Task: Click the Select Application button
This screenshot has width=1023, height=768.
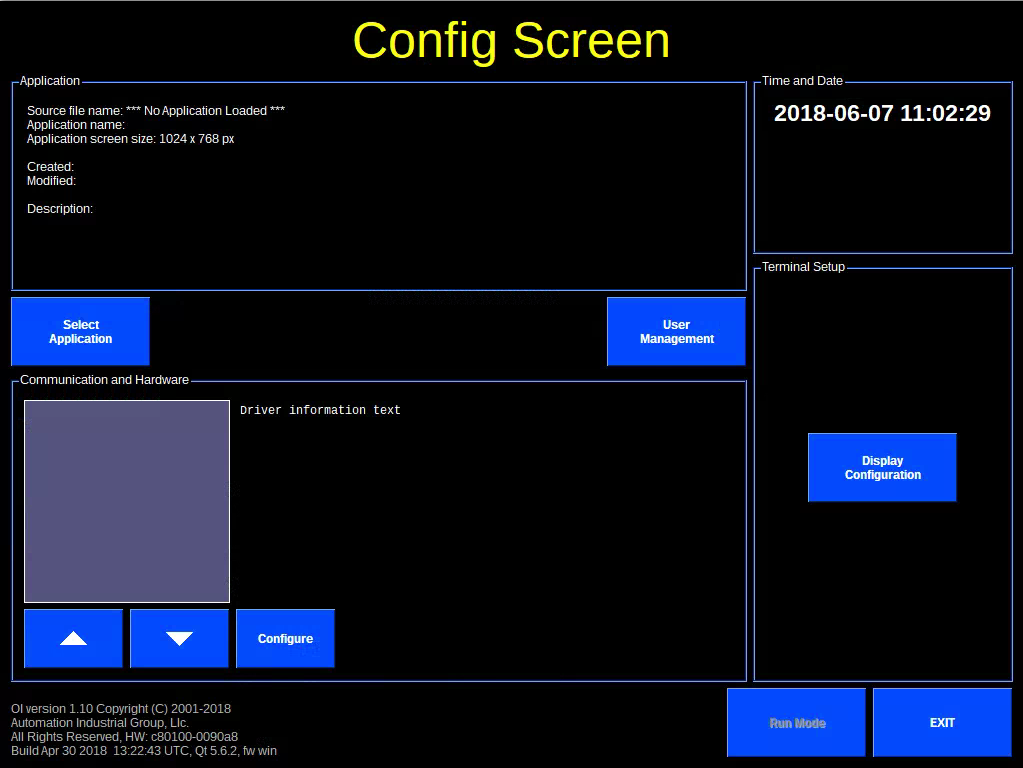Action: (80, 332)
